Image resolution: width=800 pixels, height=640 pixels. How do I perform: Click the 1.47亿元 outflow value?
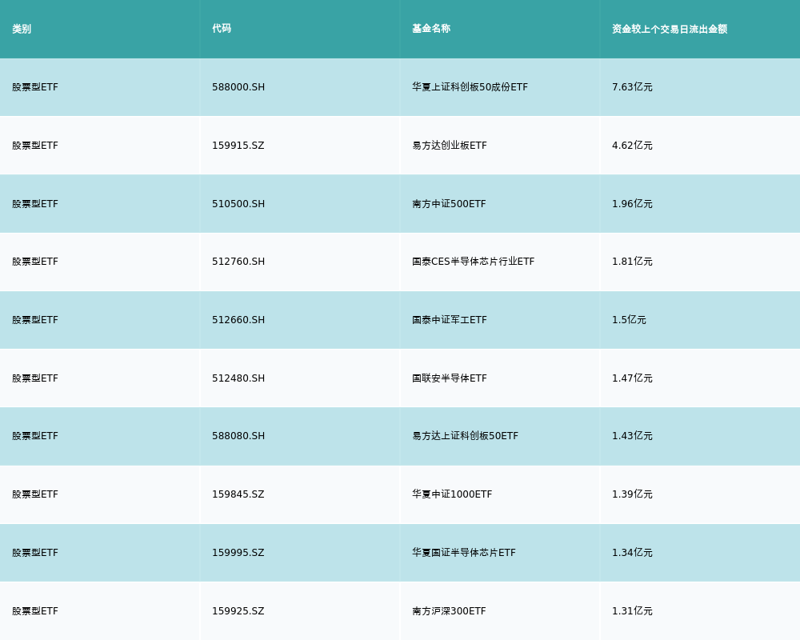click(x=632, y=378)
